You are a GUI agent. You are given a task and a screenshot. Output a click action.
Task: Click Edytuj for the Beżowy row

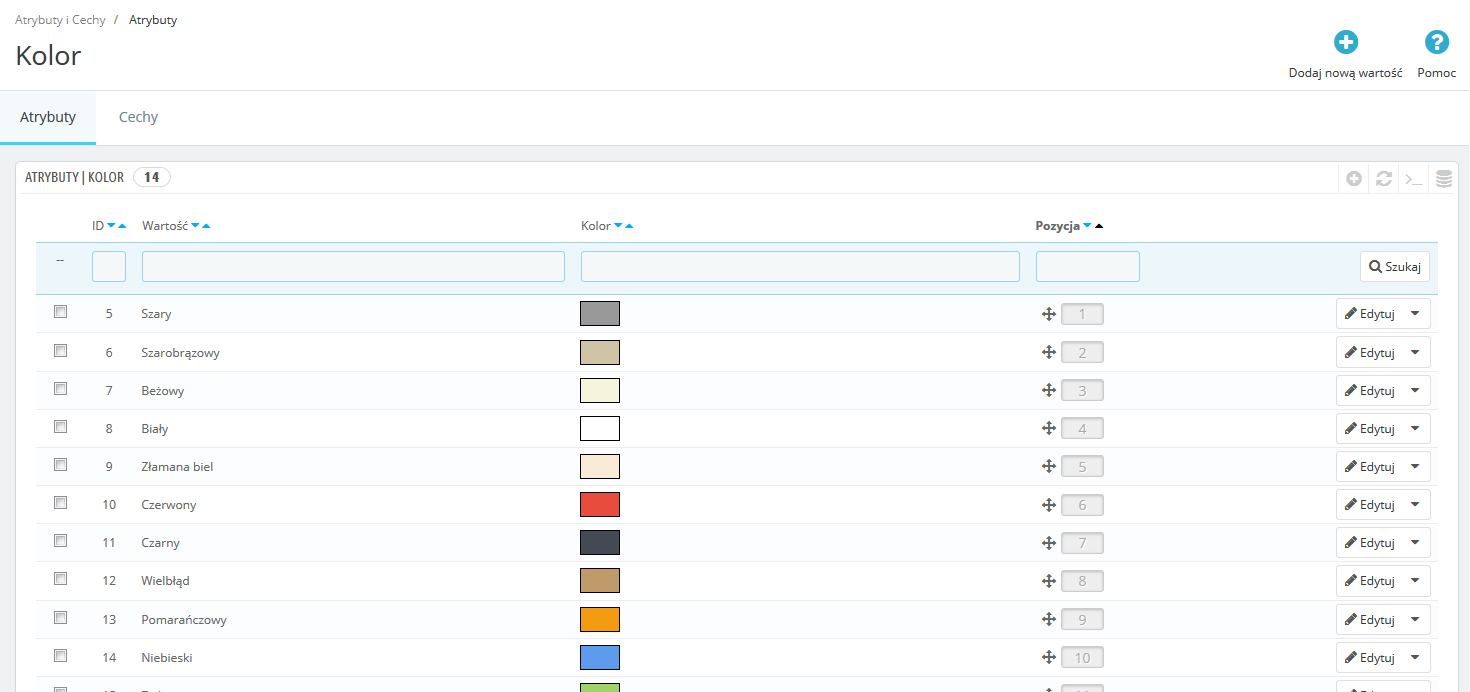(x=1369, y=391)
